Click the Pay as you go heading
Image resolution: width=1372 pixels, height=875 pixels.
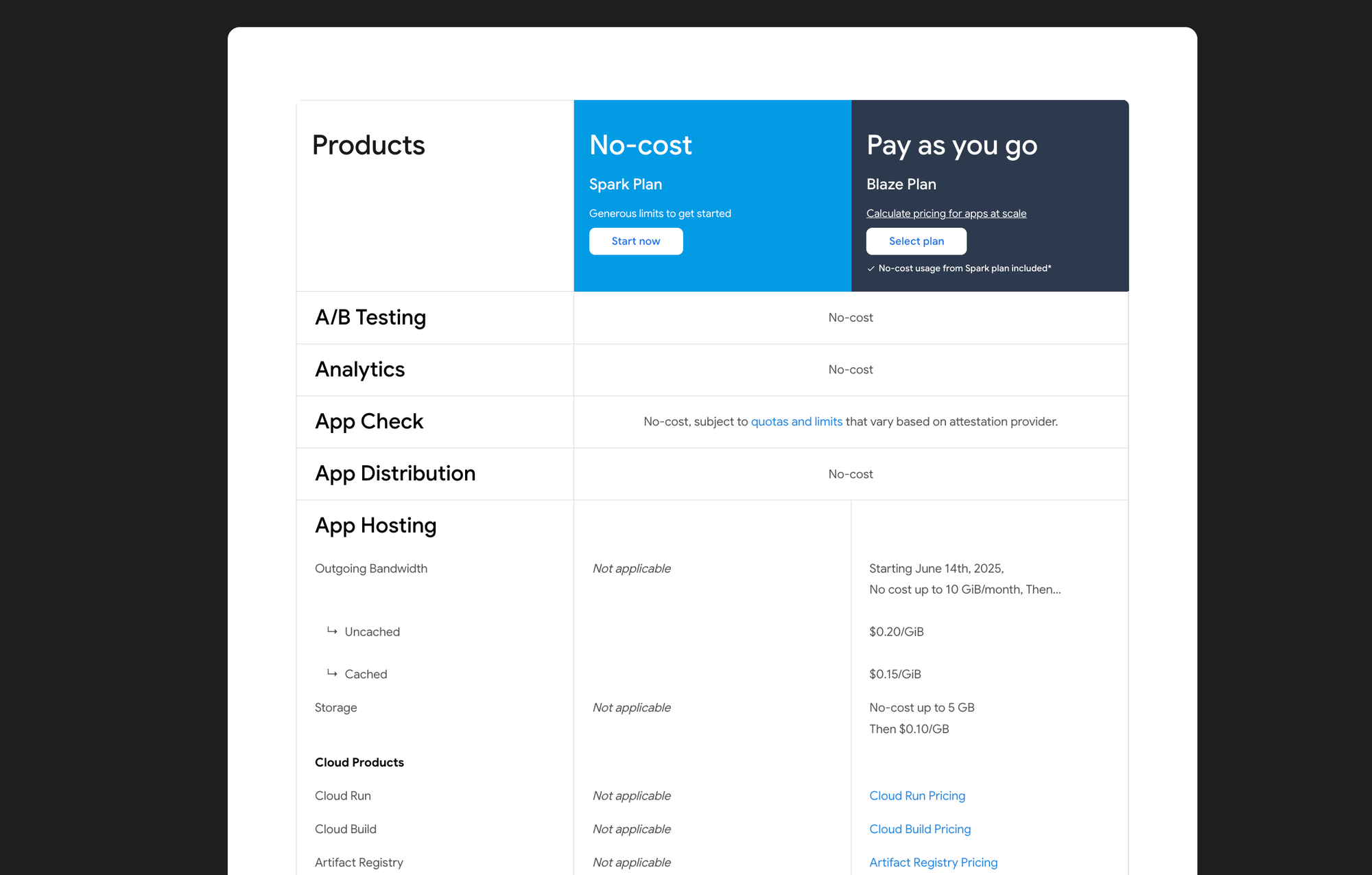click(x=951, y=145)
